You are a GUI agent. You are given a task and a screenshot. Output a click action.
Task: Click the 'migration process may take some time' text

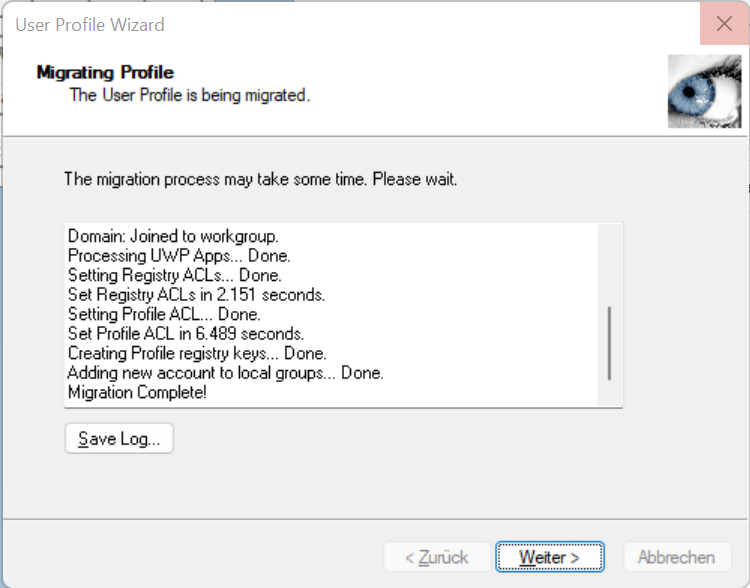pos(260,179)
